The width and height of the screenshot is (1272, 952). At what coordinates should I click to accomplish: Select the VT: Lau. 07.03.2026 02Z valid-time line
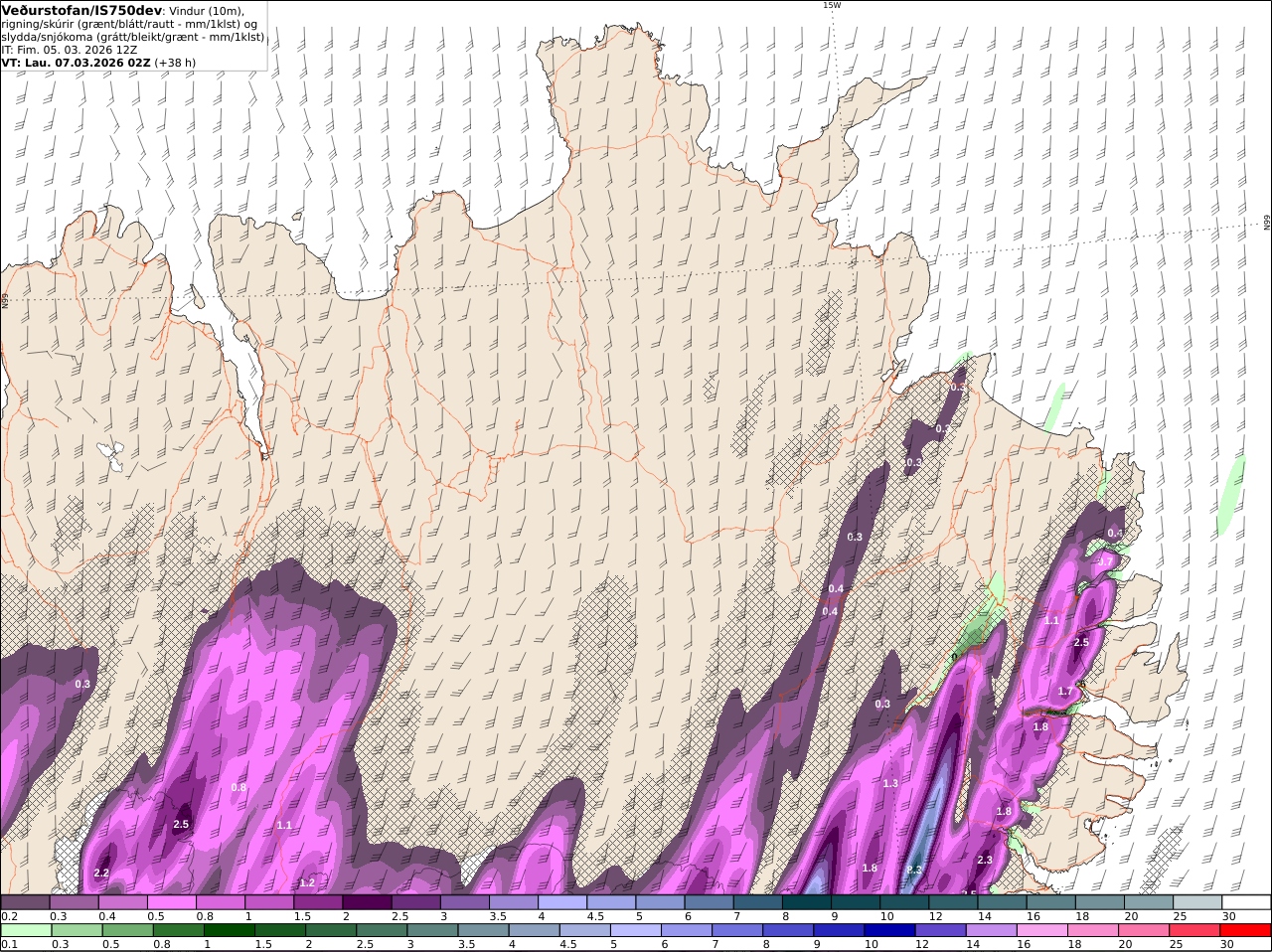[77, 62]
